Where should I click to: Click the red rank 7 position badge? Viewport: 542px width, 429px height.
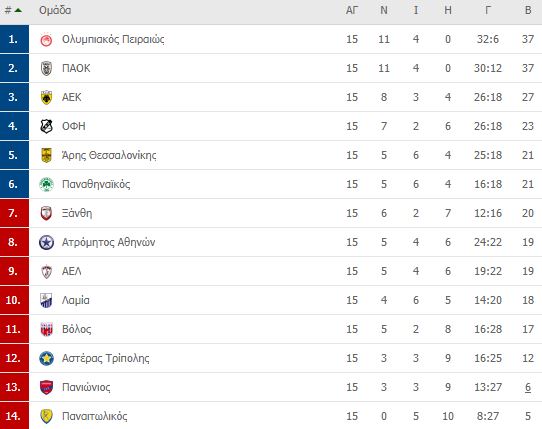(x=14, y=213)
